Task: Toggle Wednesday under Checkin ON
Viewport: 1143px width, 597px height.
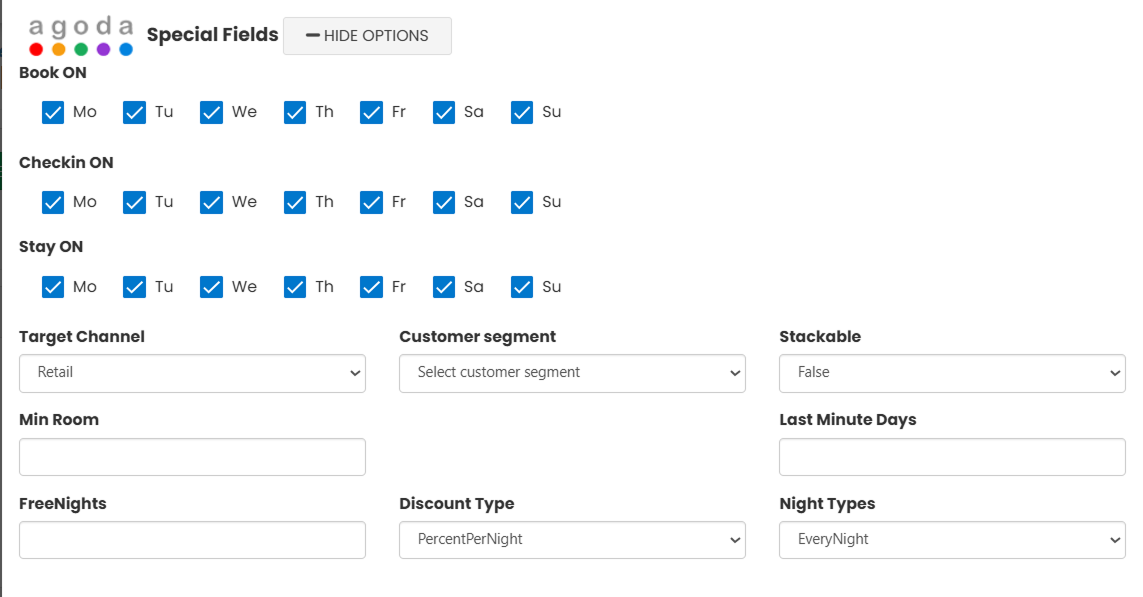Action: click(211, 202)
